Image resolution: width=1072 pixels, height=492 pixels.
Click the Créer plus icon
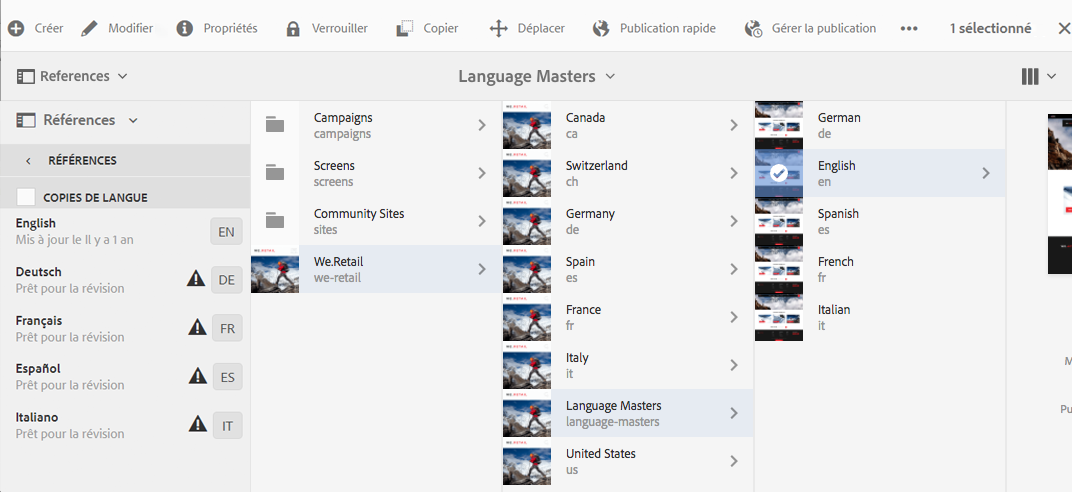tap(16, 28)
